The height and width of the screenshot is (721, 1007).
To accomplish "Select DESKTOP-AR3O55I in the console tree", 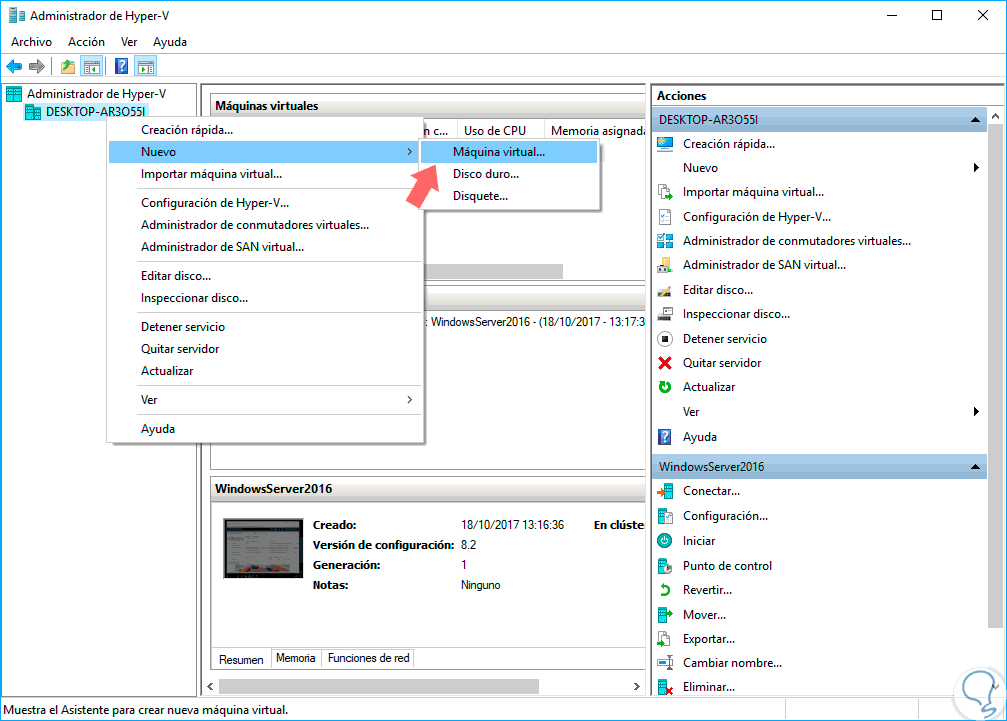I will tap(95, 112).
